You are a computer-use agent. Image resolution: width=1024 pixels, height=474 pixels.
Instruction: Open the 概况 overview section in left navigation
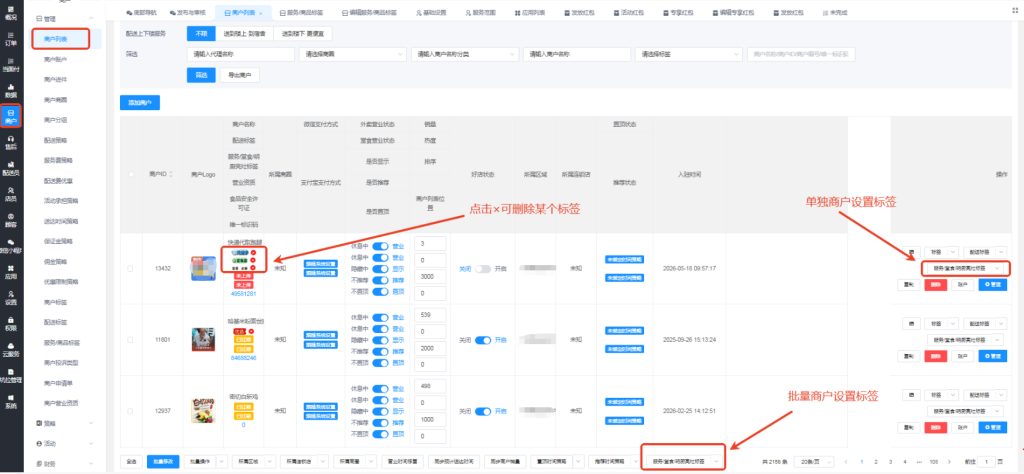10,12
